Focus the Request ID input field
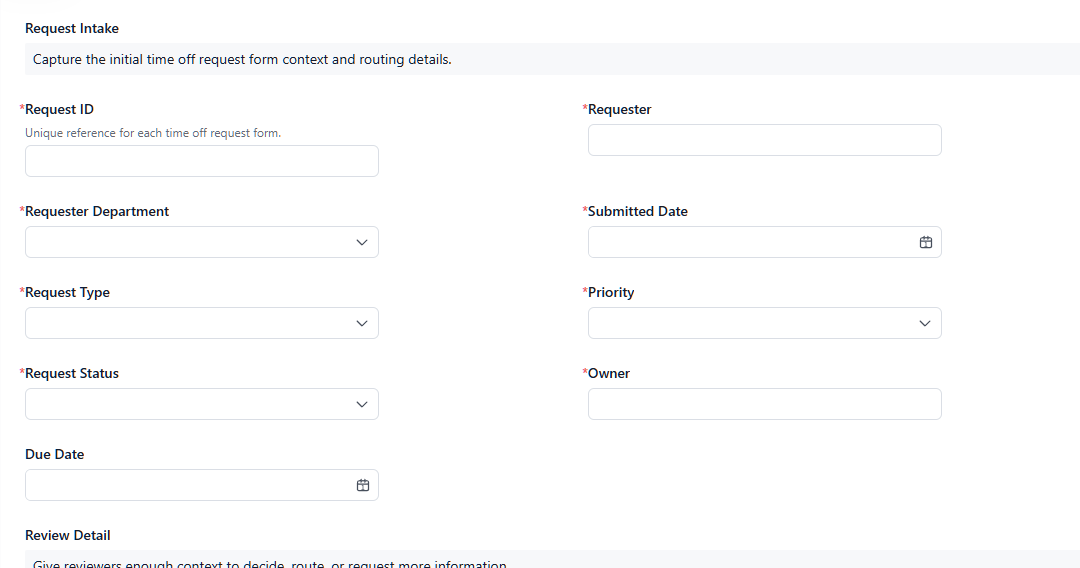The width and height of the screenshot is (1080, 568). [x=202, y=161]
